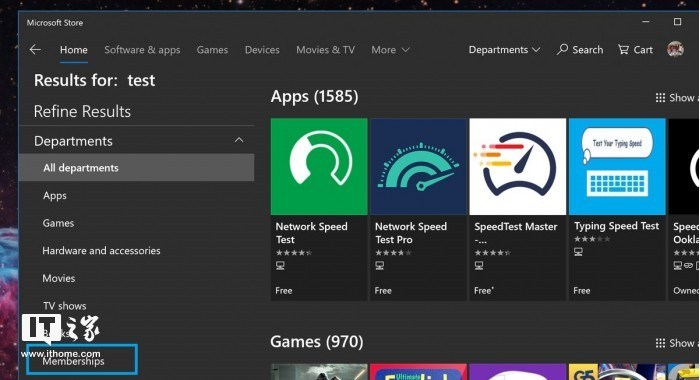Viewport: 700px width, 380px height.
Task: Click PC device icon under Network Speed Test
Action: [x=280, y=266]
